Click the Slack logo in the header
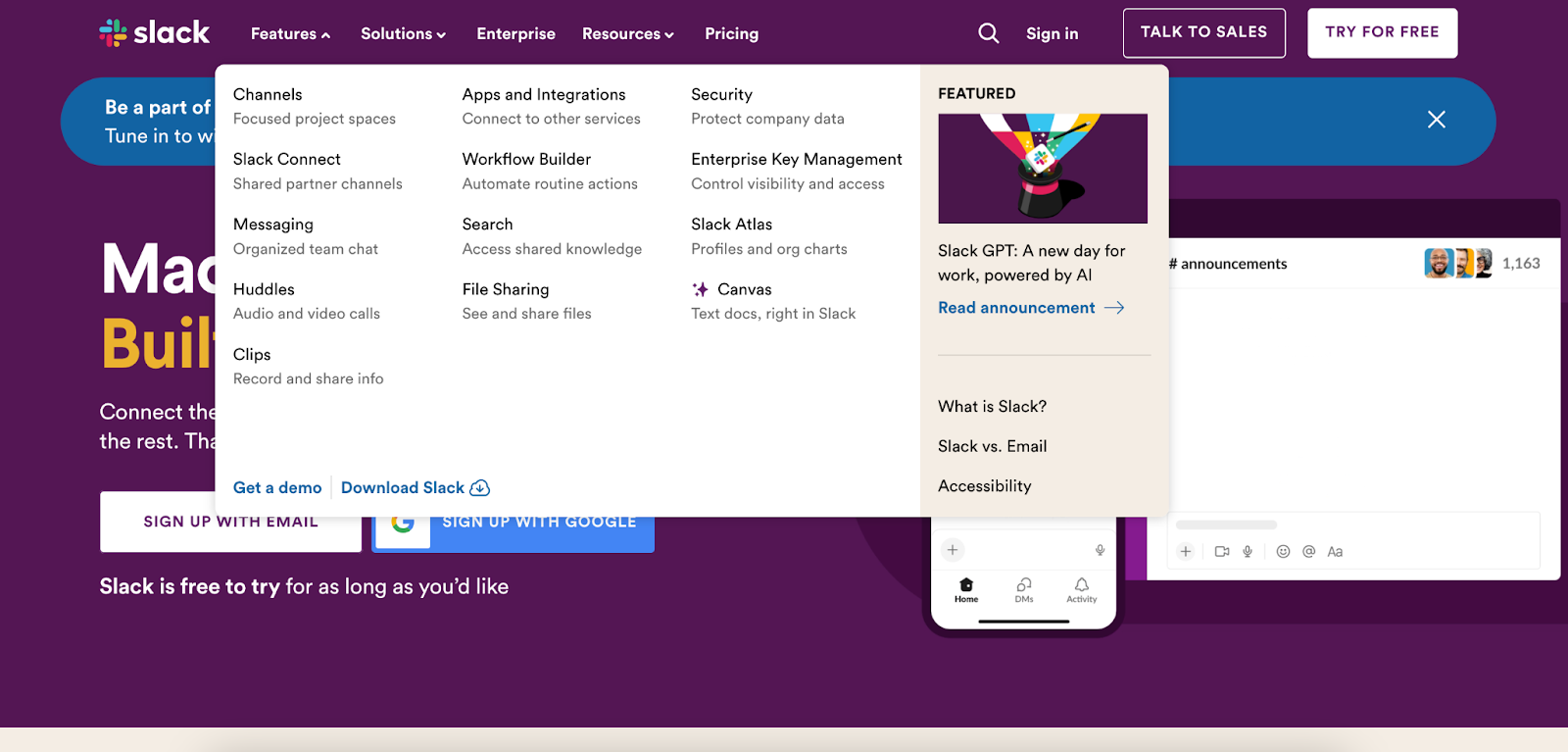This screenshot has height=752, width=1568. coord(154,33)
